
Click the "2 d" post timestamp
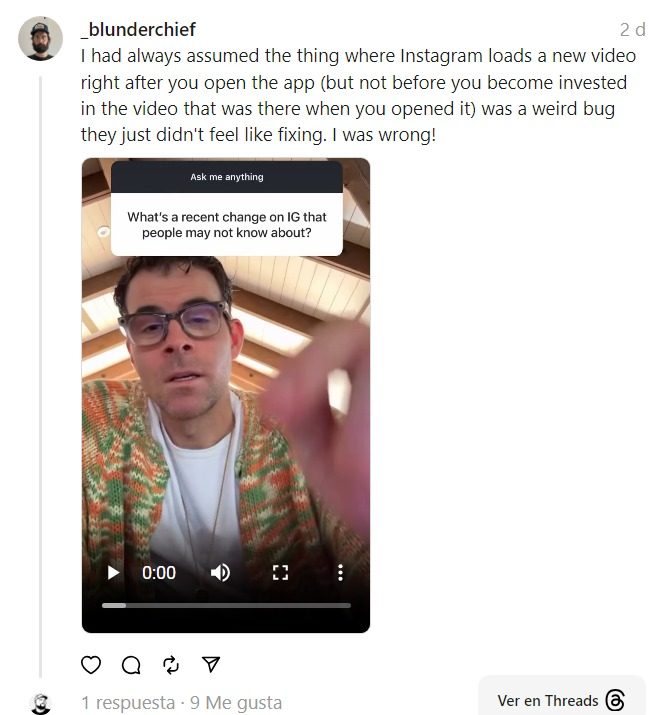(633, 30)
